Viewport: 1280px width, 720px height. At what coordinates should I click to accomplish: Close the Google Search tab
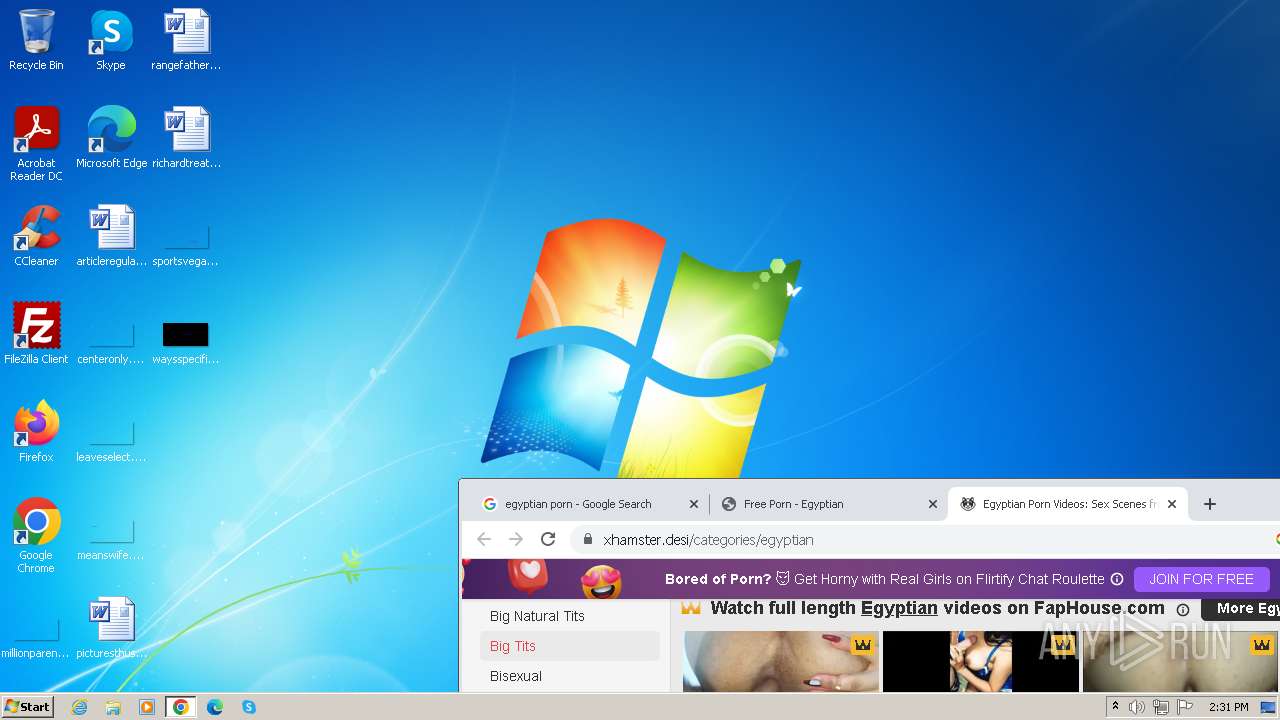(x=694, y=504)
